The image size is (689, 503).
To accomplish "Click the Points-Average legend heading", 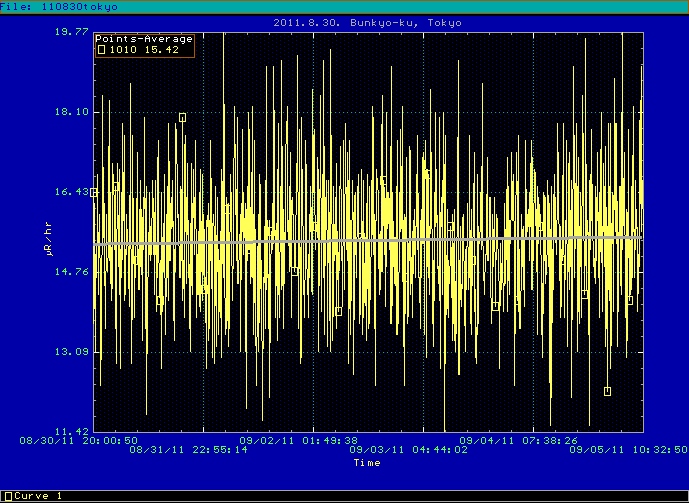I will pyautogui.click(x=144, y=39).
